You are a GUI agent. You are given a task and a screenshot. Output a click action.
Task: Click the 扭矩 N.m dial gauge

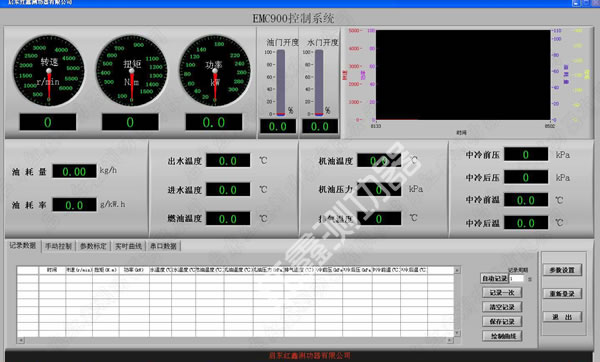coord(131,71)
